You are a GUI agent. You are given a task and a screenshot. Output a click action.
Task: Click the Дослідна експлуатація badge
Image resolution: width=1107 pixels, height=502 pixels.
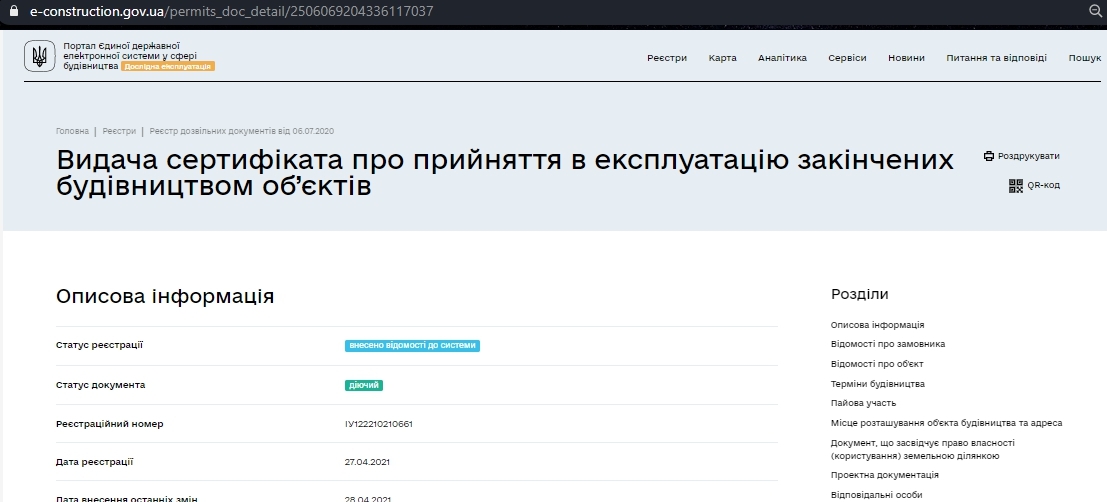pyautogui.click(x=168, y=66)
